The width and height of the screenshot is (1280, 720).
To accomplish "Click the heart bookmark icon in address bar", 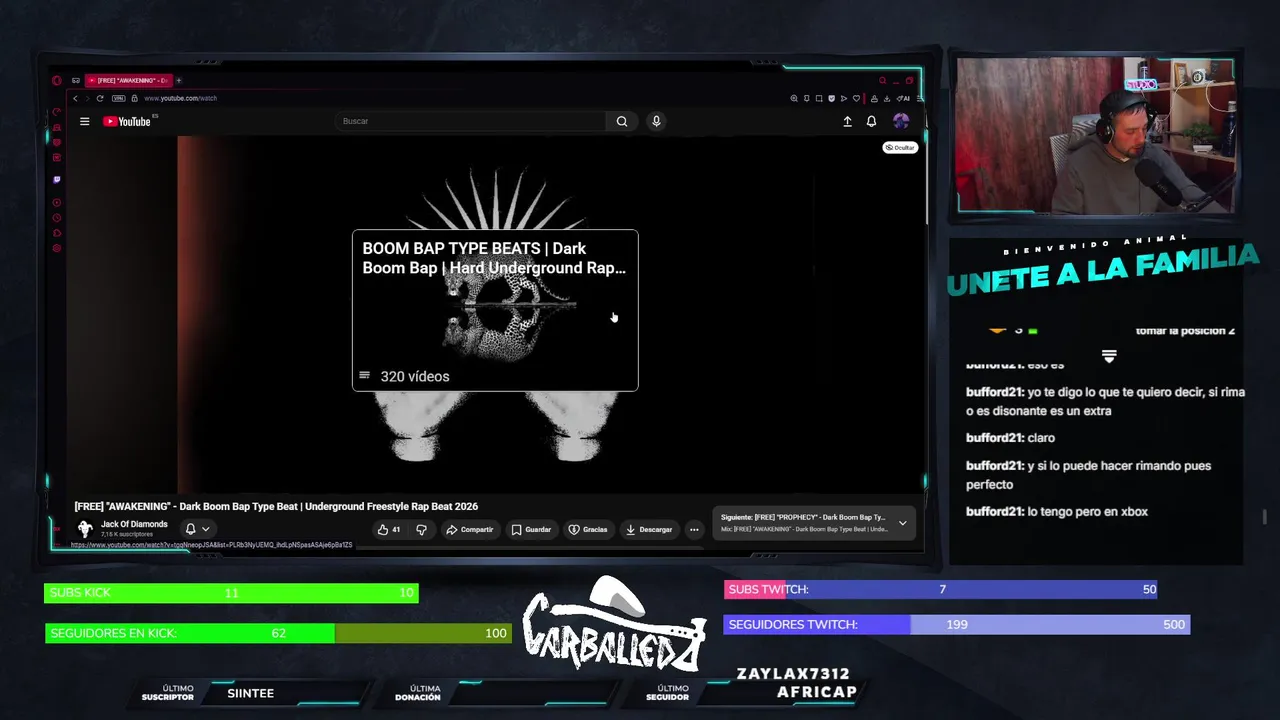I will coord(856,98).
